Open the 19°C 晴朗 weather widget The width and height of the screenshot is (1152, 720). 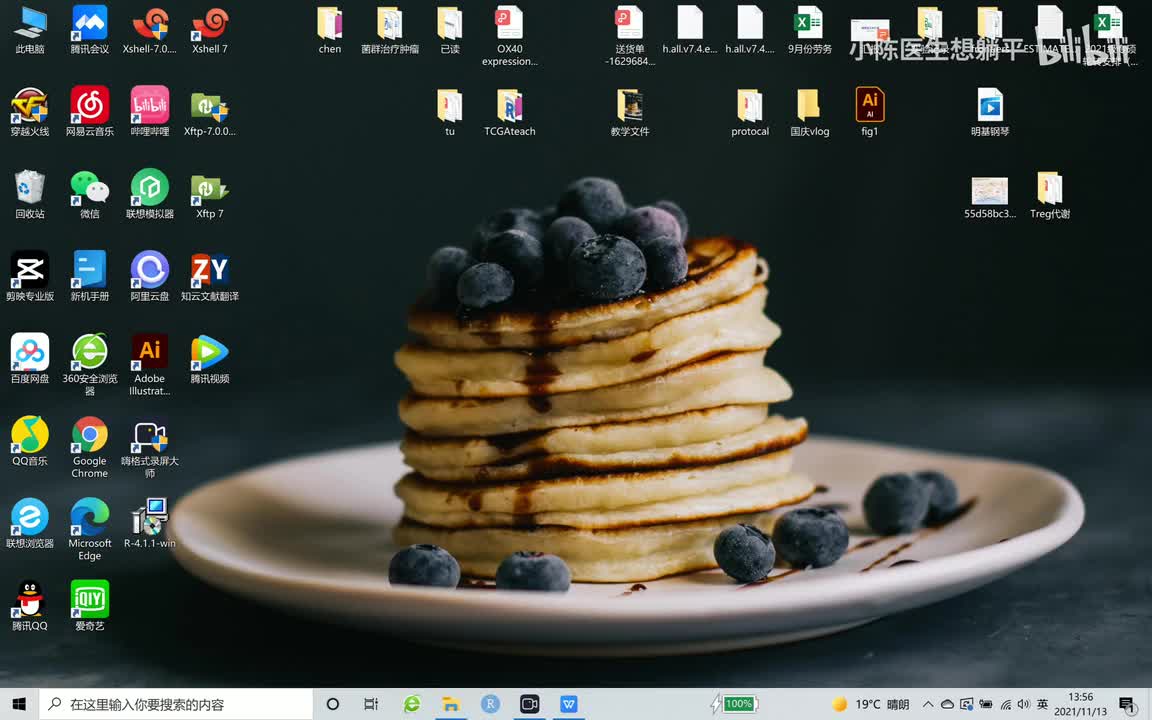pyautogui.click(x=871, y=704)
